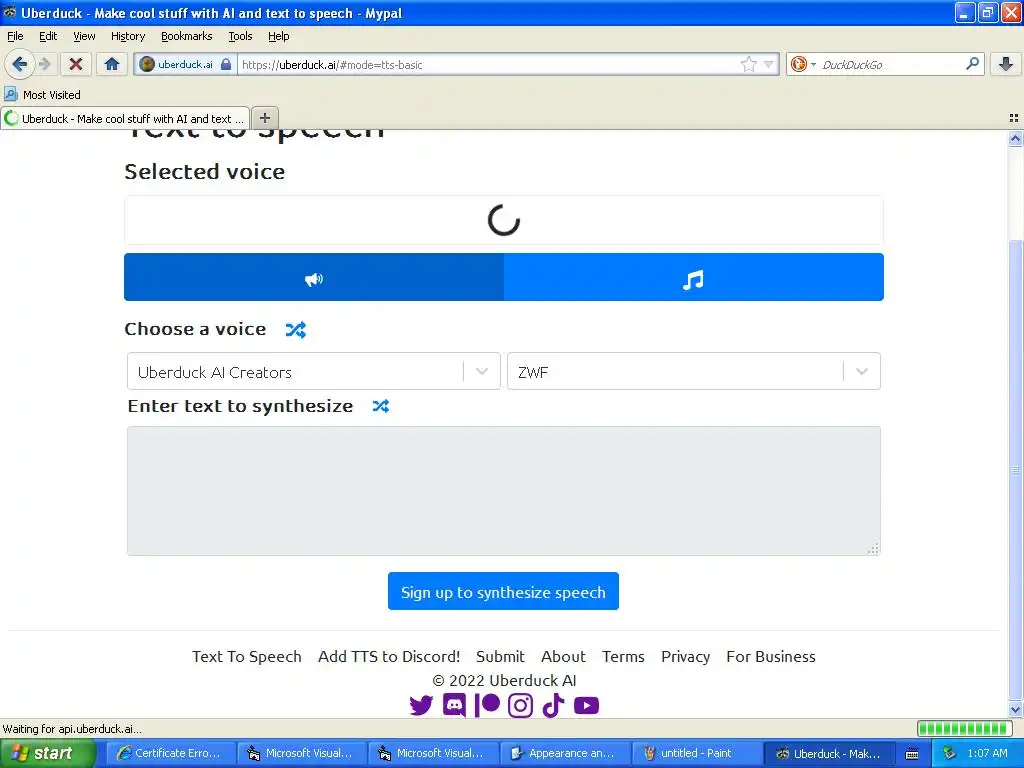
Task: Open a new tab with the plus button
Action: pyautogui.click(x=264, y=118)
